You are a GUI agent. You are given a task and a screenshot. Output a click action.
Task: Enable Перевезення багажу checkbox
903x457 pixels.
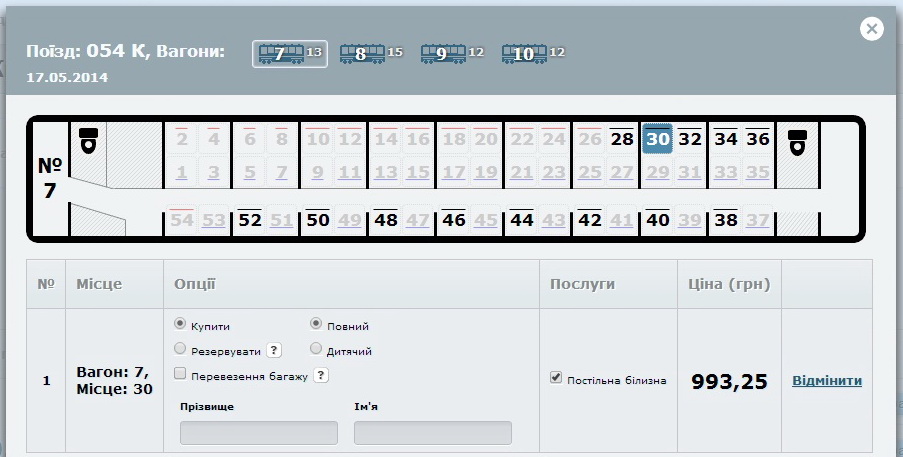180,374
